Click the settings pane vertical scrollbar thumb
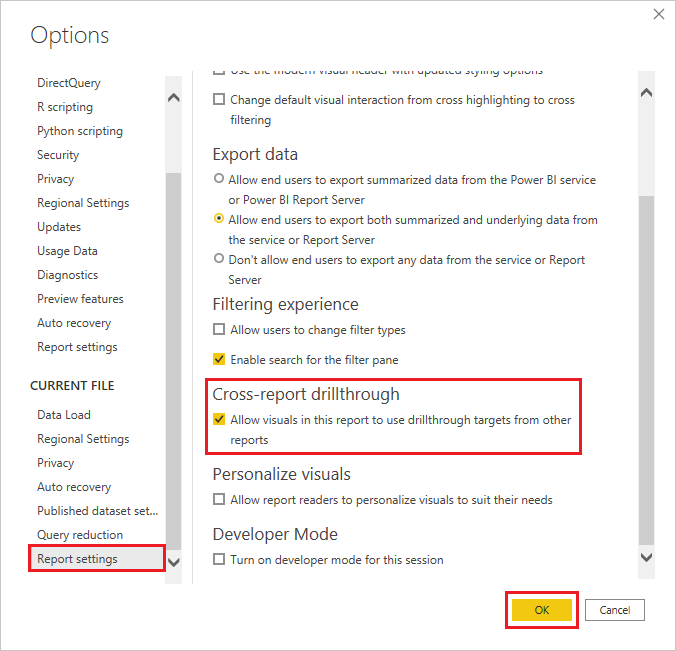The width and height of the screenshot is (676, 651). (646, 370)
